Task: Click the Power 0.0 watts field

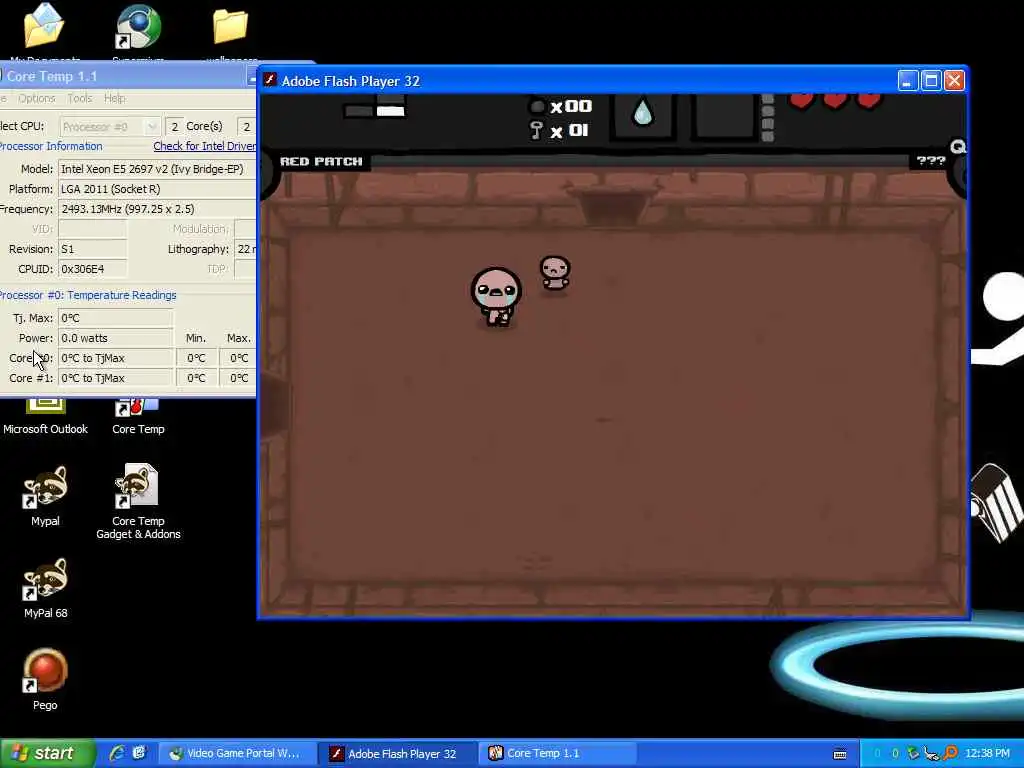Action: tap(116, 338)
